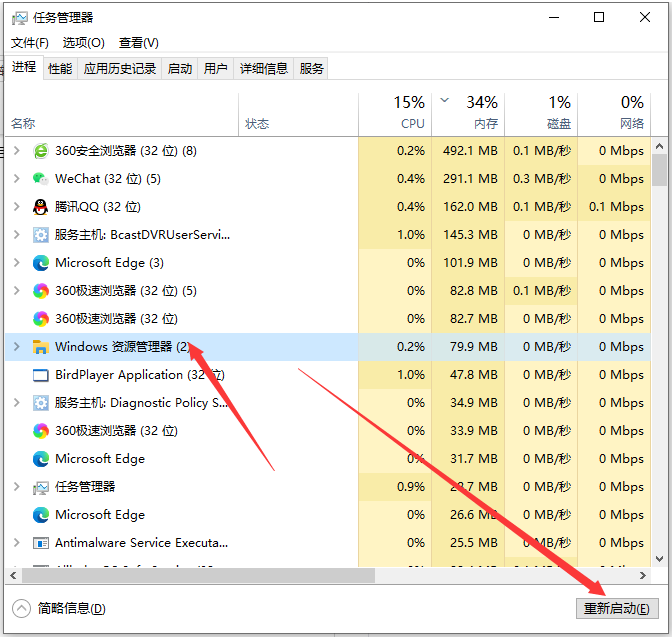Expand the 360安全浏览器 process group
The image size is (672, 637).
15,151
